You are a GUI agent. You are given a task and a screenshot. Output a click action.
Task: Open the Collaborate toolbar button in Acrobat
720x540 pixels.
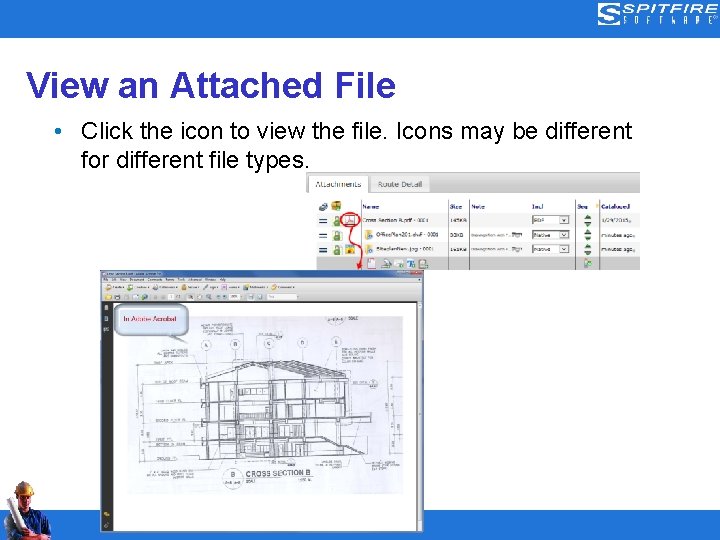coord(165,287)
